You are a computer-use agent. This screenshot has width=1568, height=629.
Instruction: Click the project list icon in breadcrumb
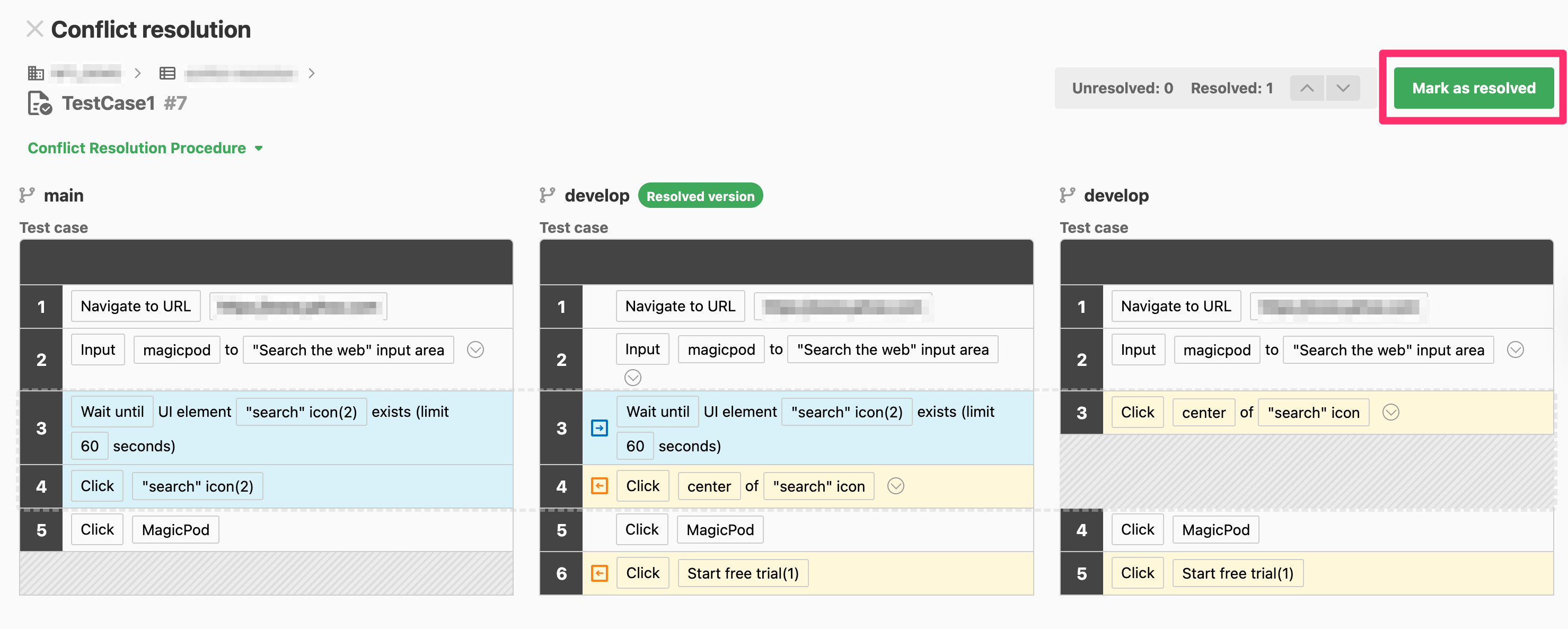[x=167, y=74]
